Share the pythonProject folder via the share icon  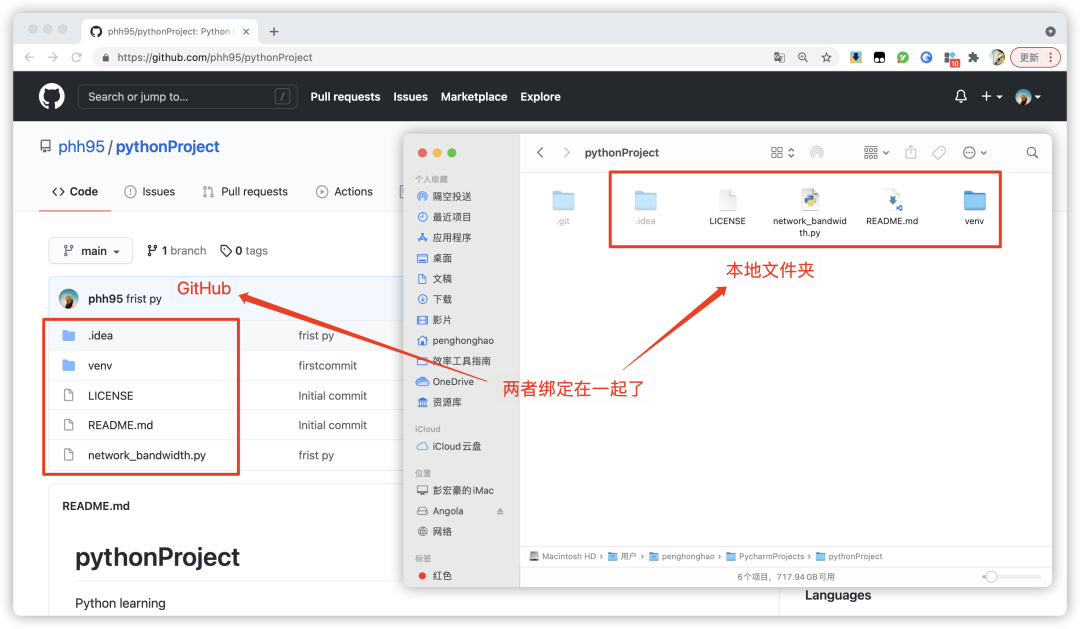coord(910,152)
